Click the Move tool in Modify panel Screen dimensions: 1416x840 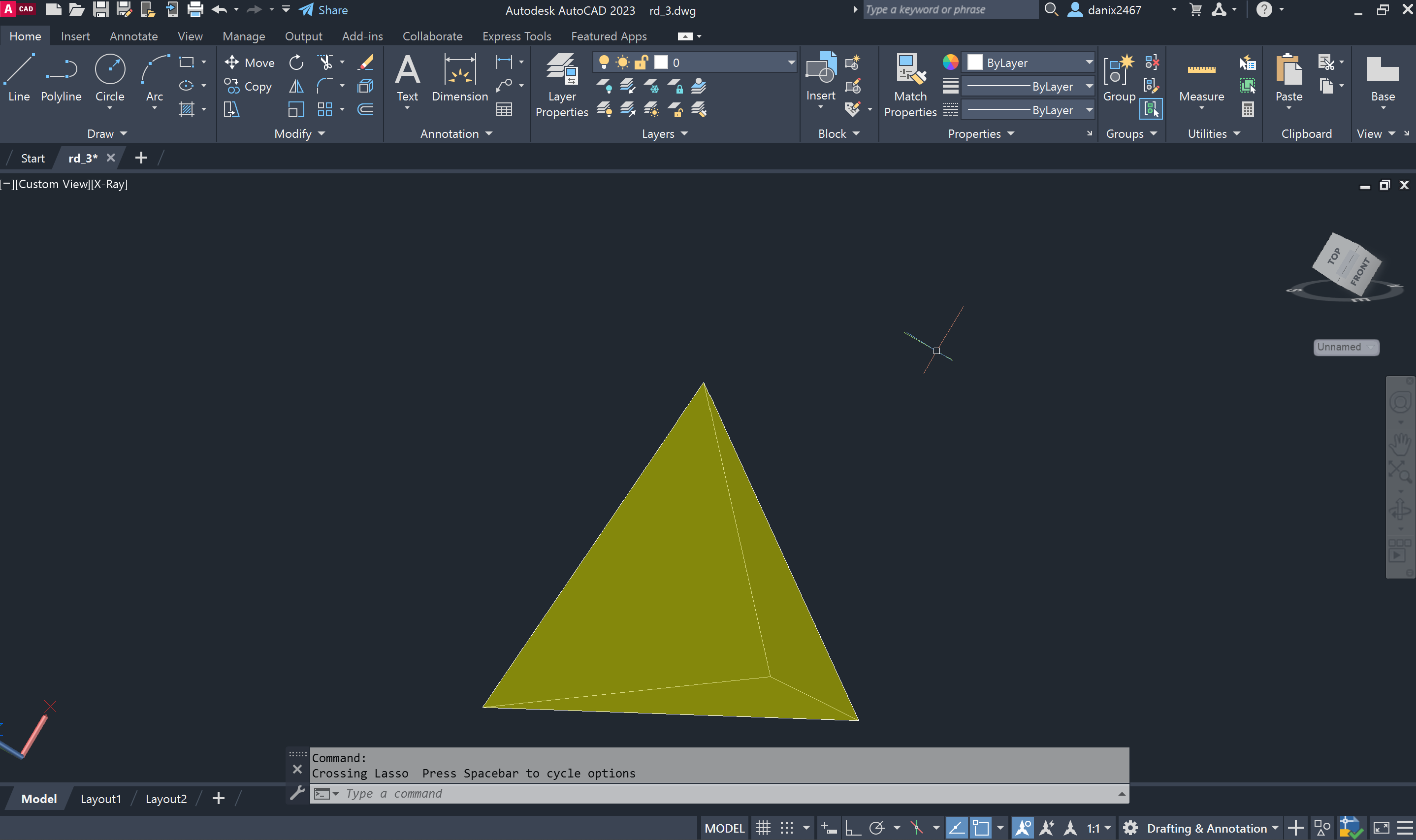[x=250, y=62]
